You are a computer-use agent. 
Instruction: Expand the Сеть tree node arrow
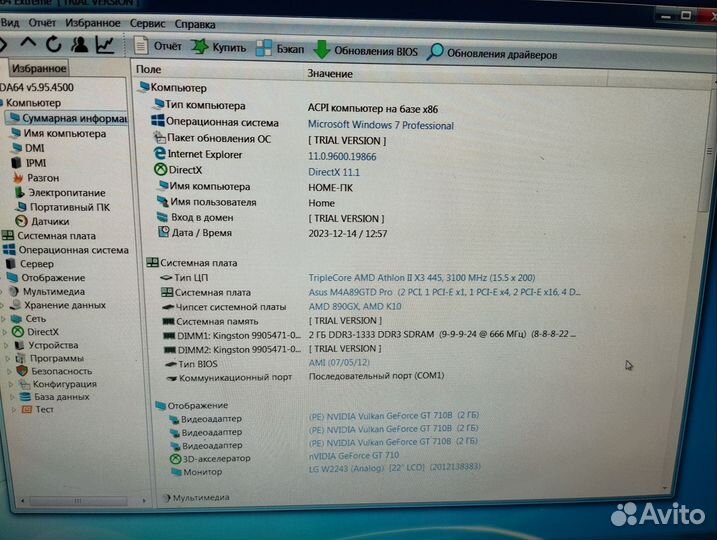click(4, 319)
